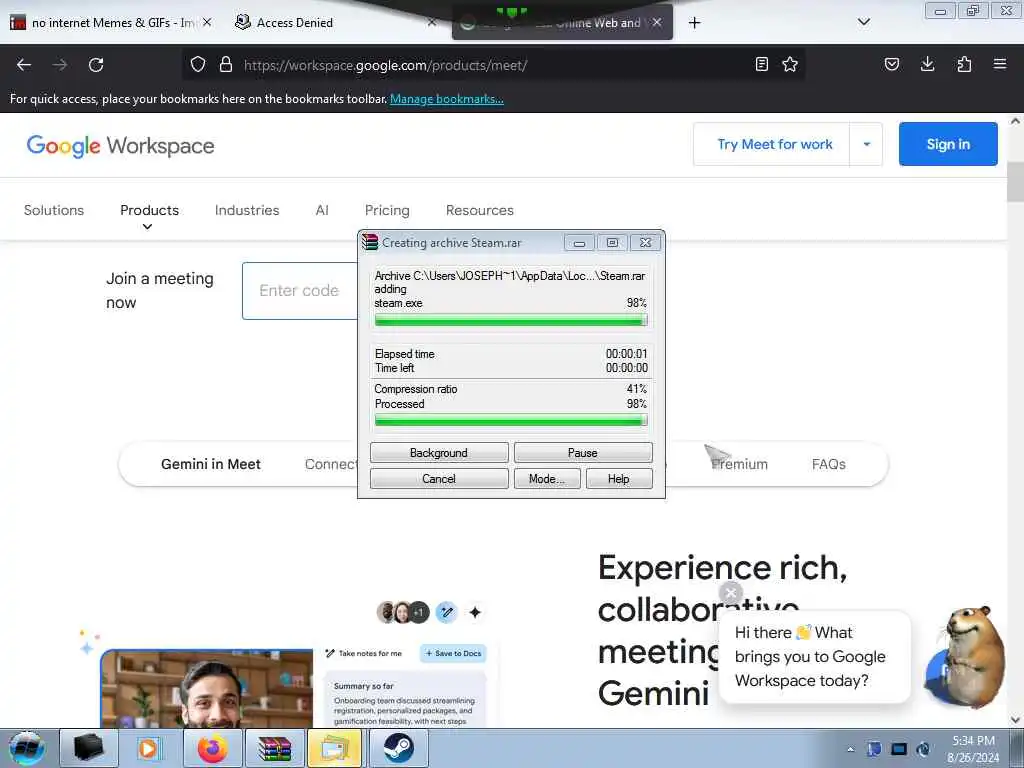Image resolution: width=1024 pixels, height=768 pixels.
Task: Open the Pocket save icon
Action: tap(892, 64)
